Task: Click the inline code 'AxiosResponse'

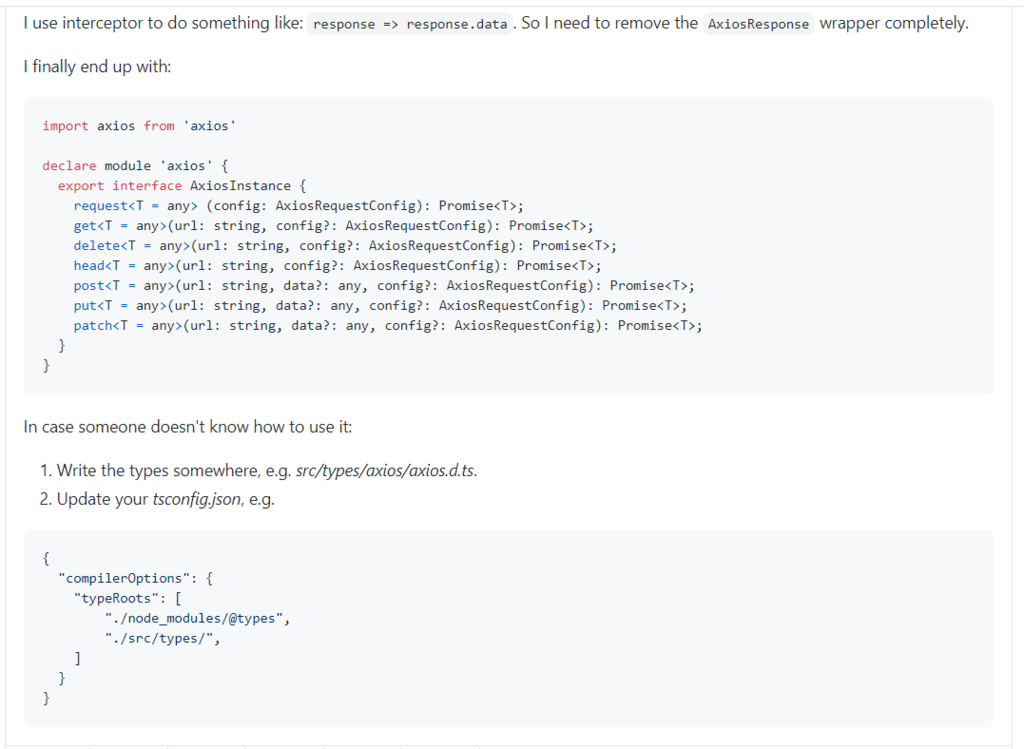Action: coord(758,24)
